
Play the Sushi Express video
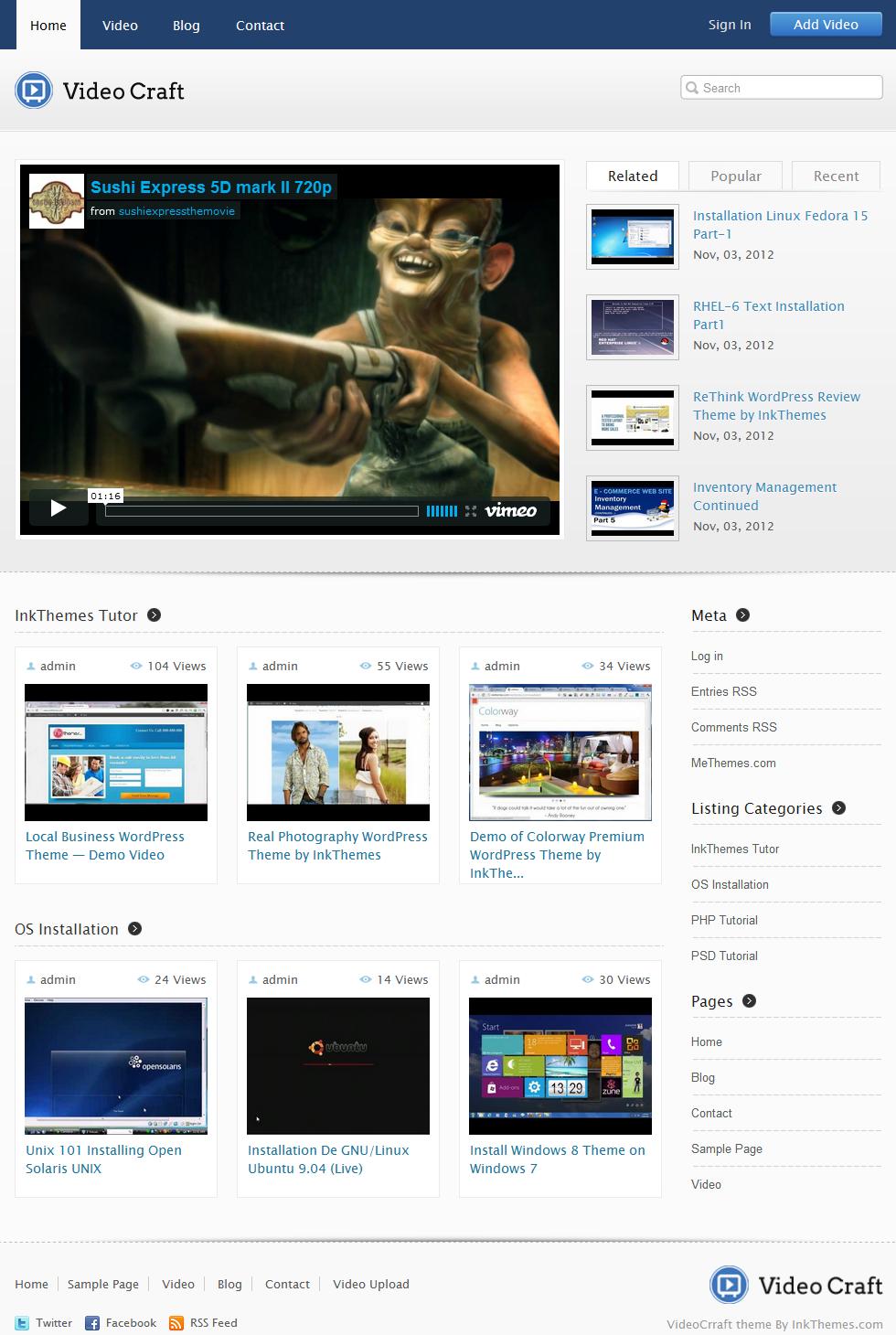pyautogui.click(x=59, y=508)
